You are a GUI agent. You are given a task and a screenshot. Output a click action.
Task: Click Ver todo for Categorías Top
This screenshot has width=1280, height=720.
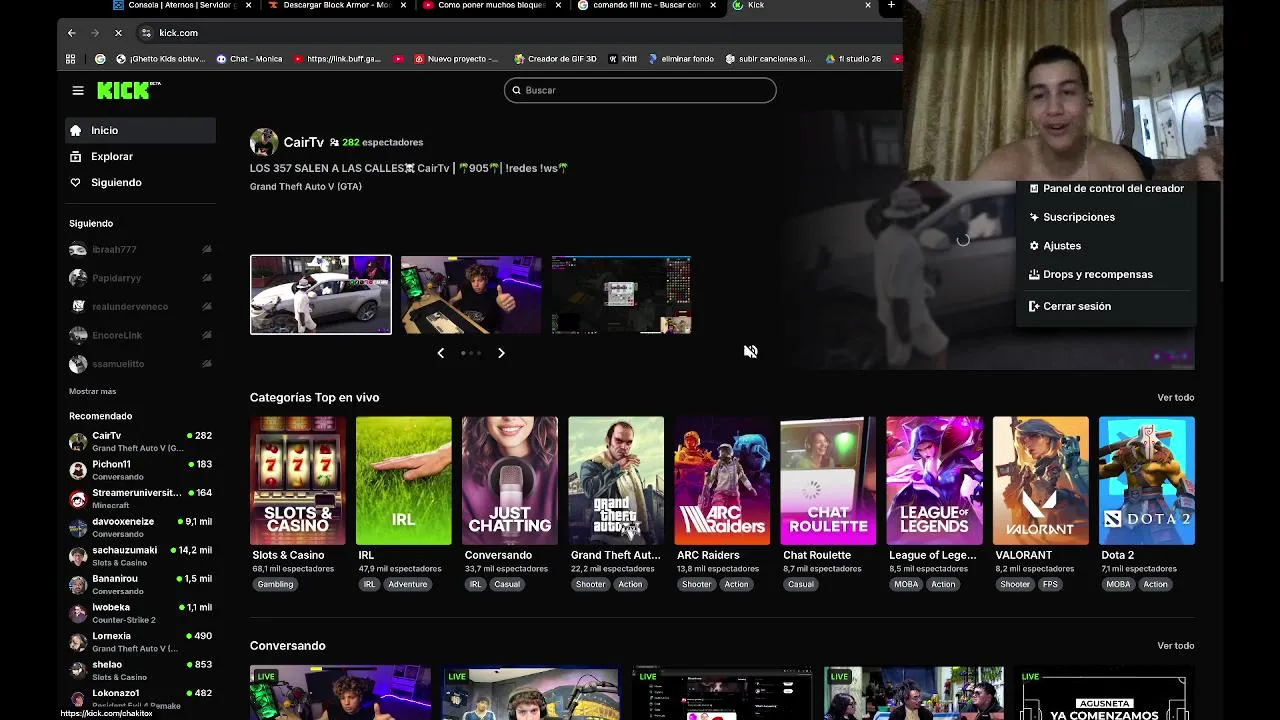coord(1176,398)
